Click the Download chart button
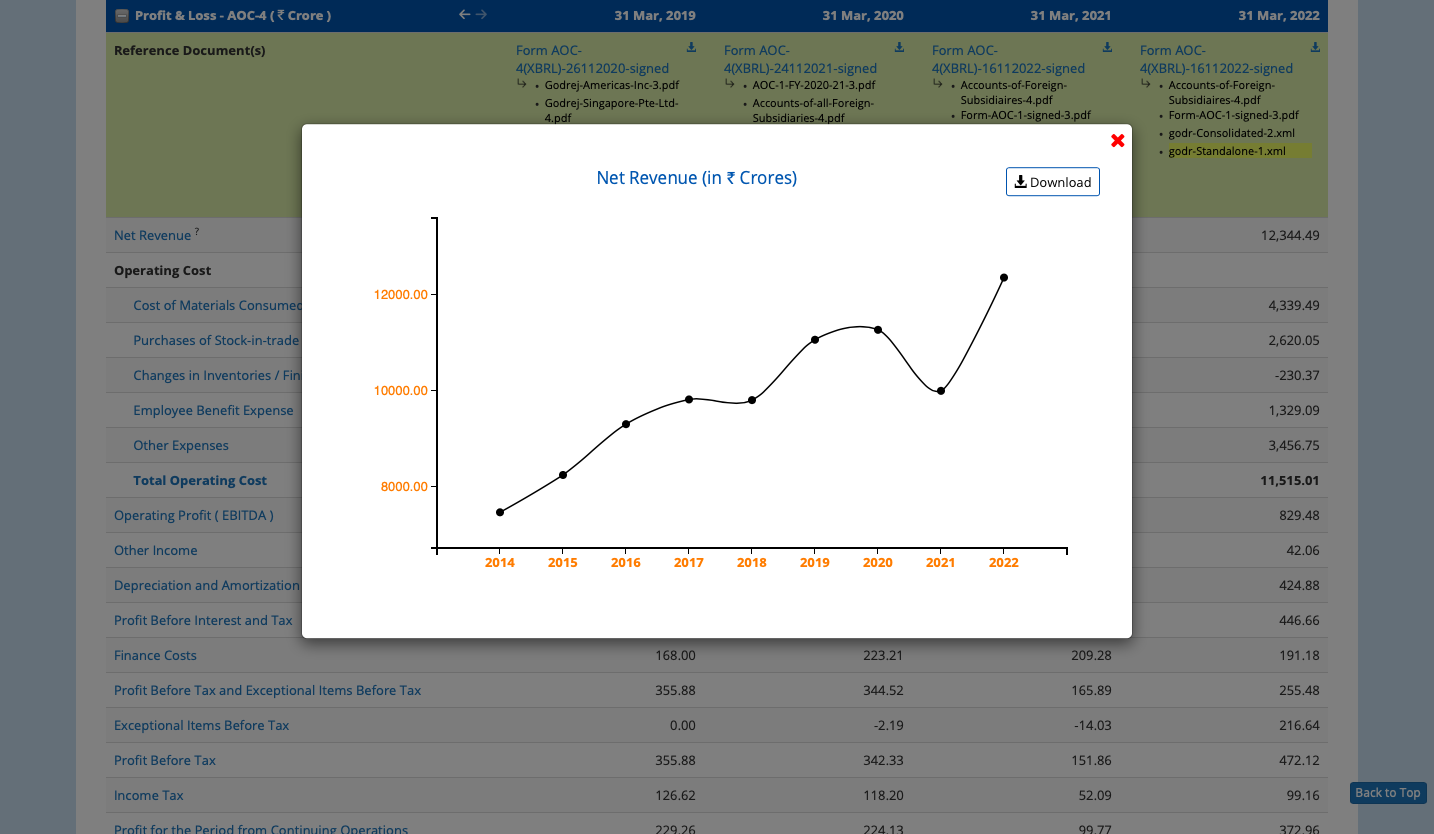 pos(1053,182)
